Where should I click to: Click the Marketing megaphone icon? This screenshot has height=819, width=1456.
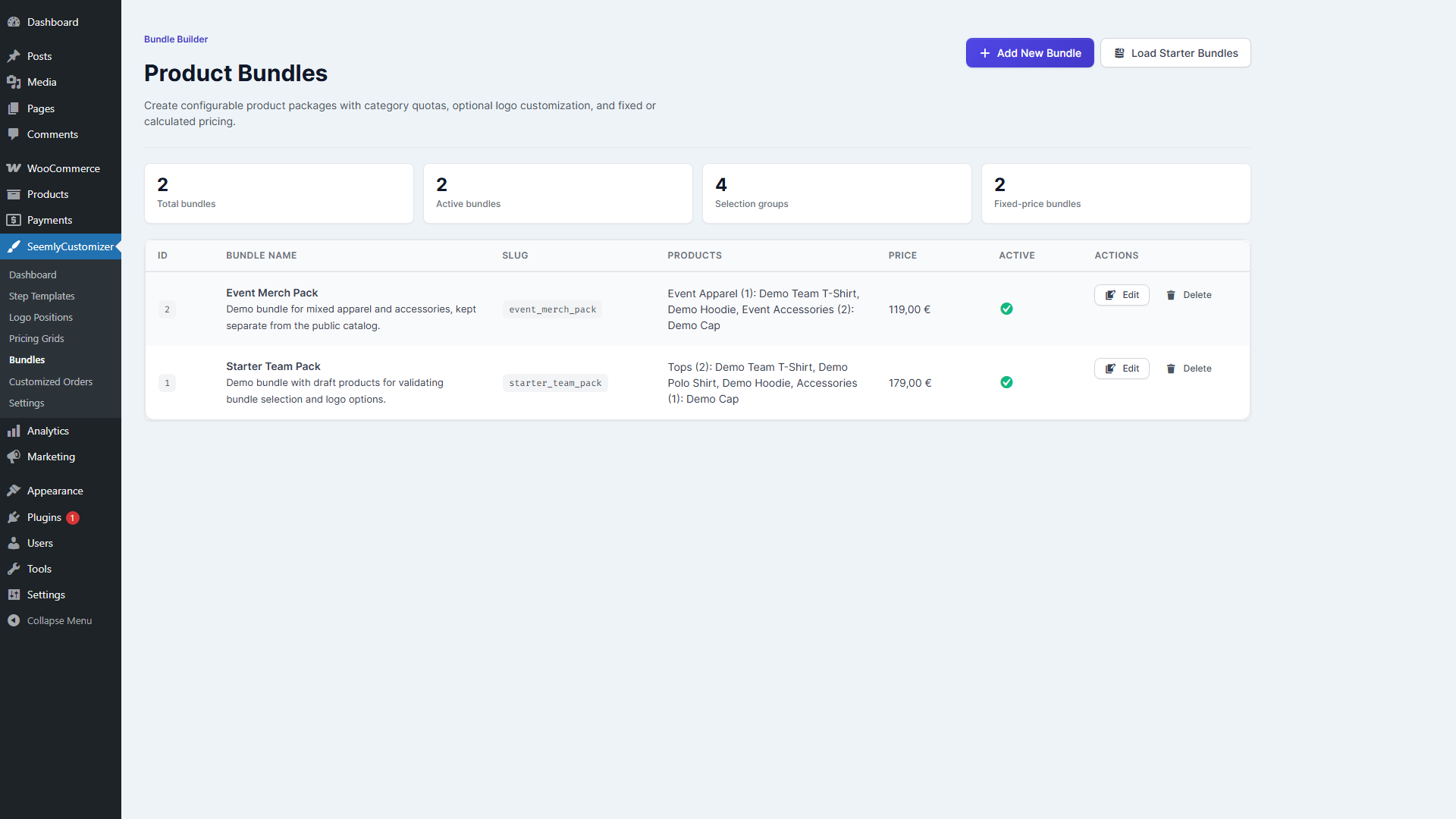point(14,457)
